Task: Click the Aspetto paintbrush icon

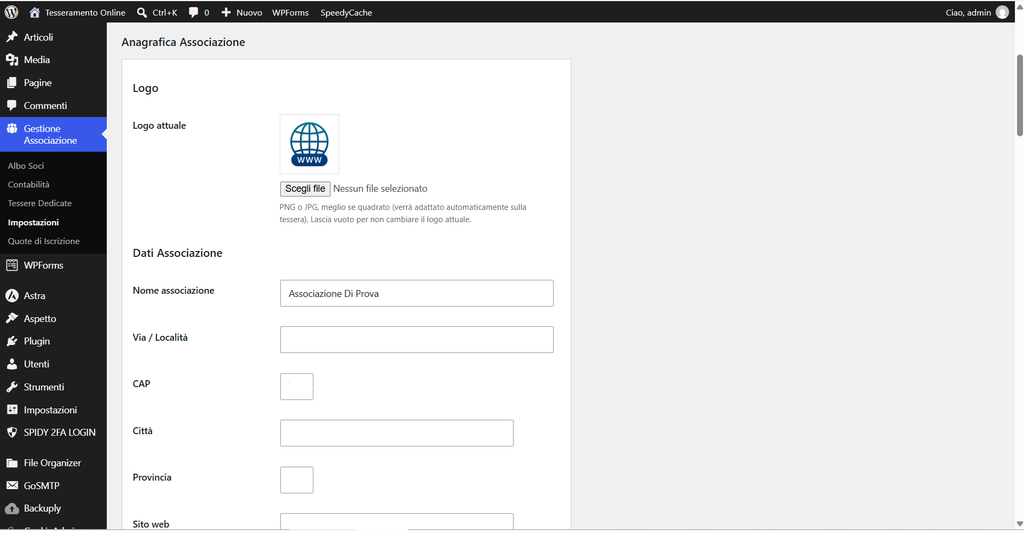Action: tap(12, 318)
